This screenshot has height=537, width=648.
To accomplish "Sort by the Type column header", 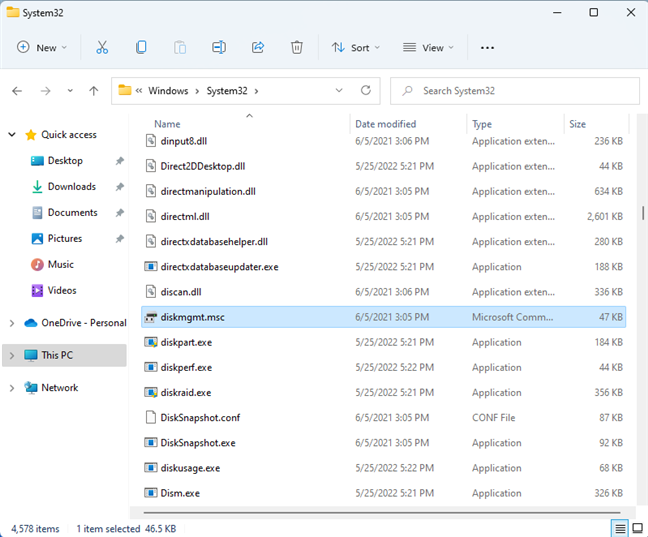I will pos(482,124).
